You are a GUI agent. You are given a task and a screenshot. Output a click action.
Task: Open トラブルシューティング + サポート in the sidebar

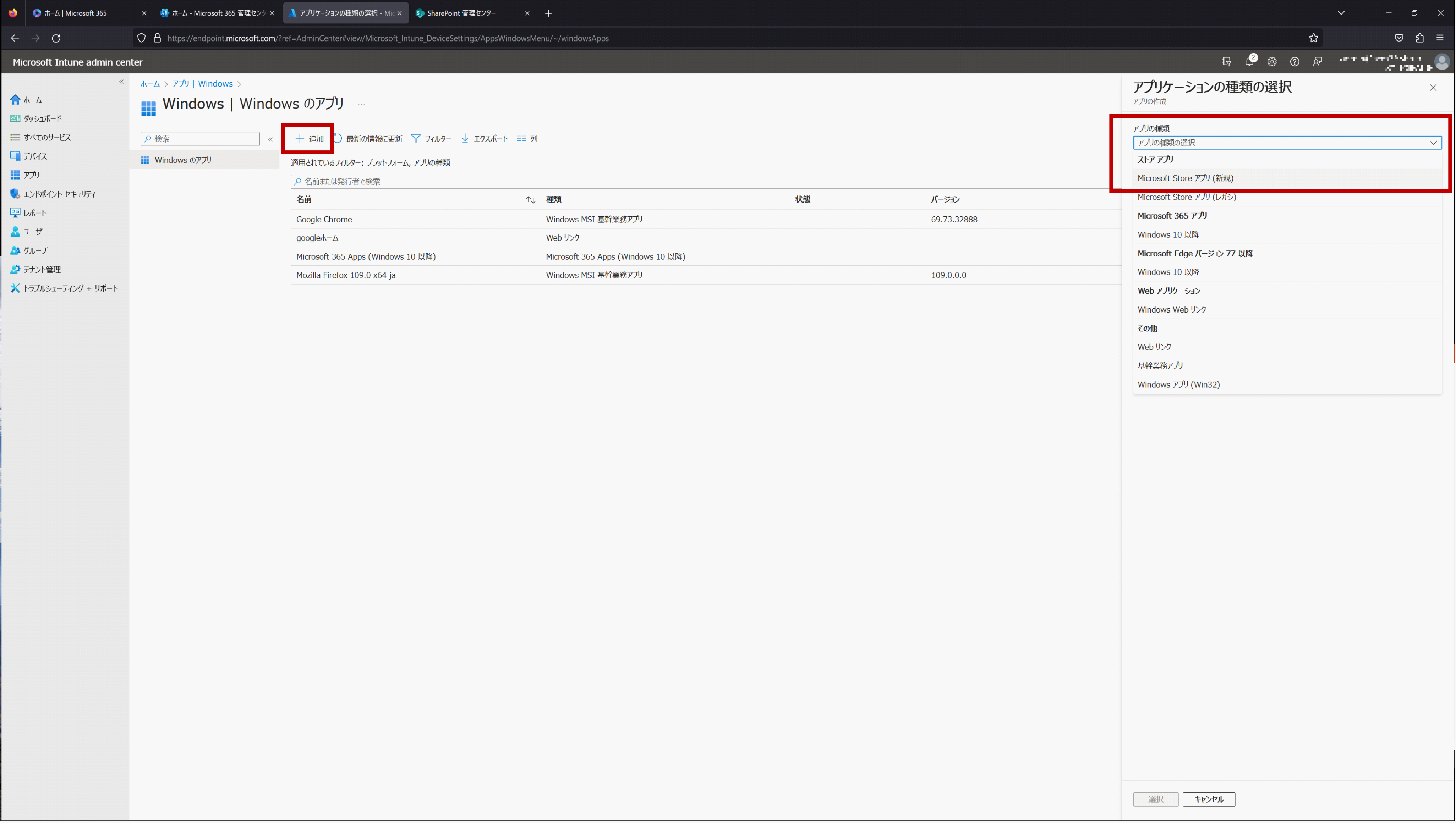pyautogui.click(x=65, y=288)
